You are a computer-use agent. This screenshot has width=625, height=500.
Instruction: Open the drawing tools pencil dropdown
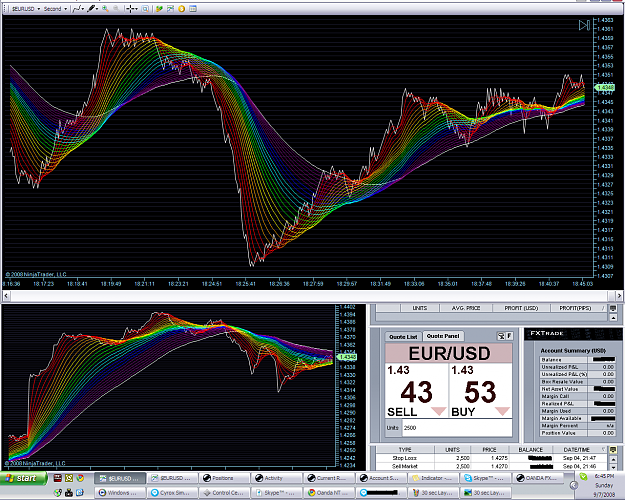click(x=92, y=9)
